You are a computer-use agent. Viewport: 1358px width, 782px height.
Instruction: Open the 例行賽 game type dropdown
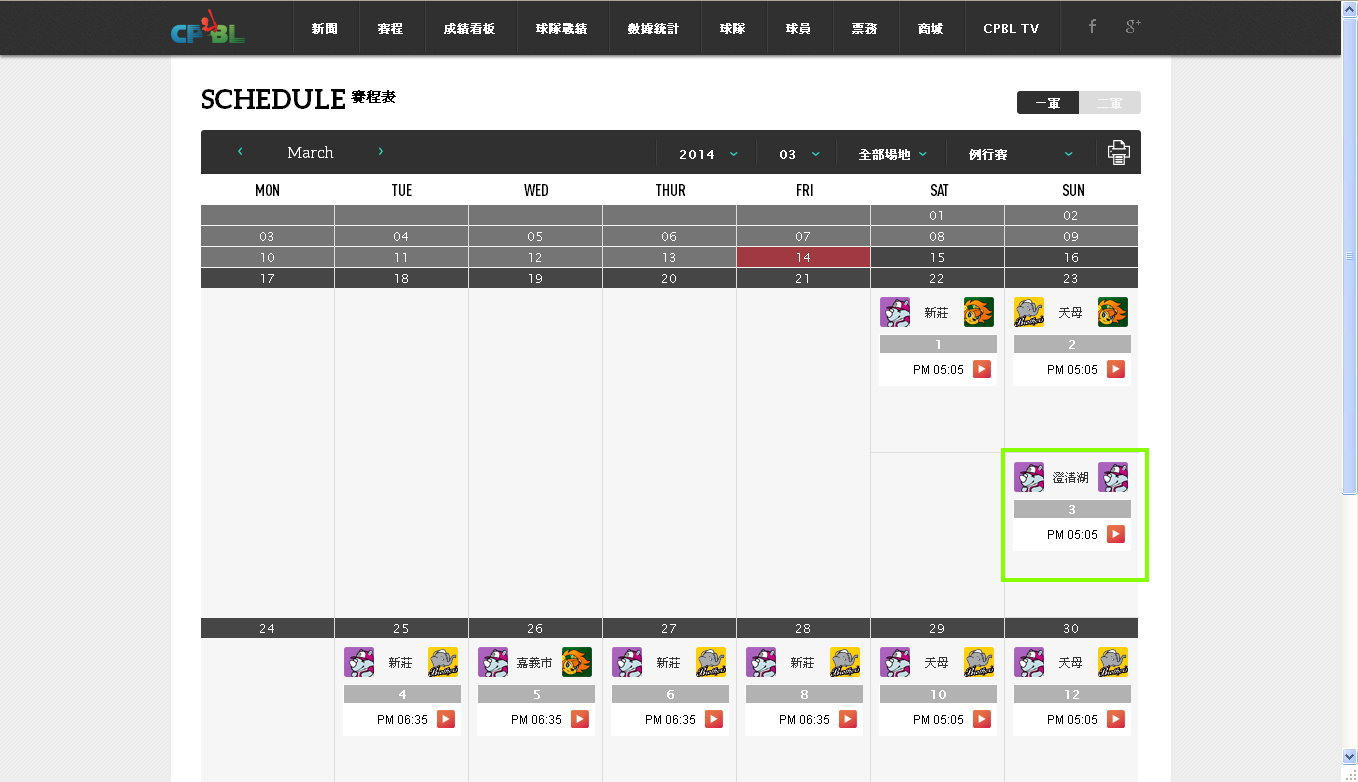pos(1020,154)
